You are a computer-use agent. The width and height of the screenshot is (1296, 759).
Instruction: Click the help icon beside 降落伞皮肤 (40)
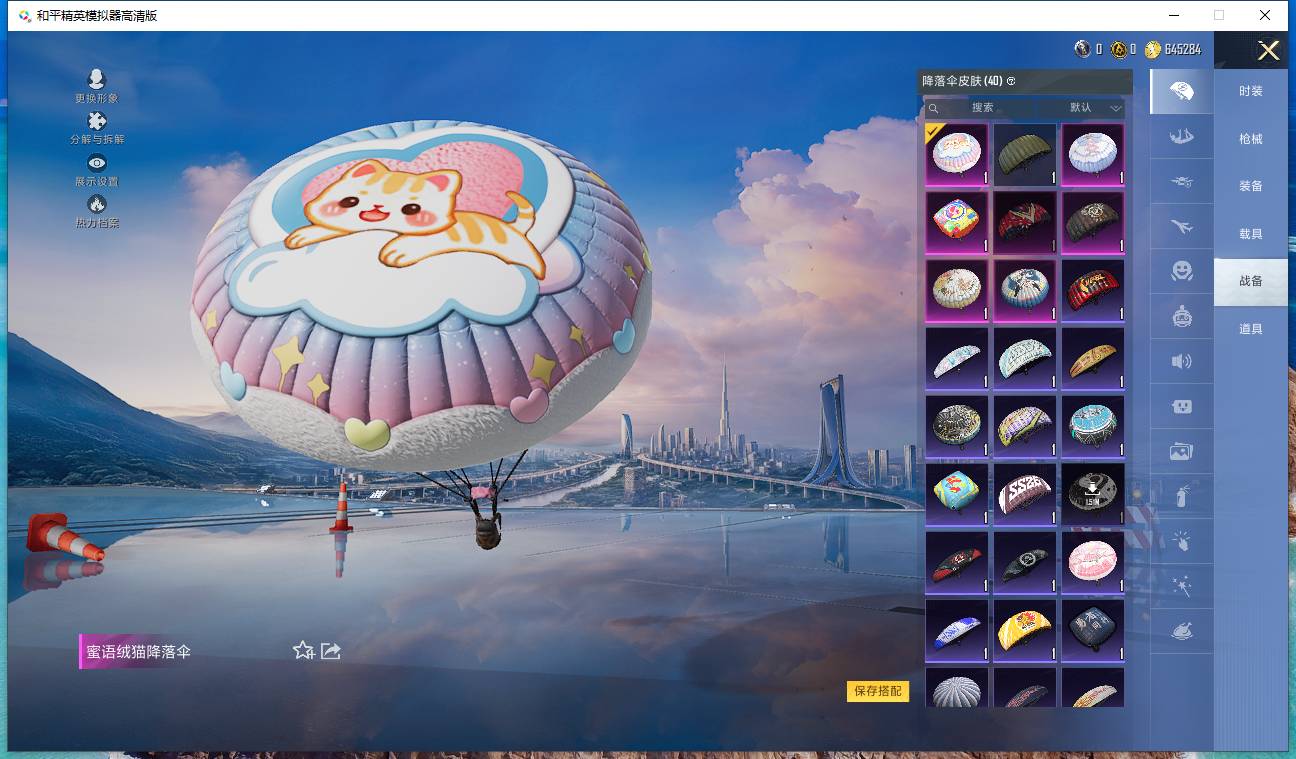[x=1011, y=81]
